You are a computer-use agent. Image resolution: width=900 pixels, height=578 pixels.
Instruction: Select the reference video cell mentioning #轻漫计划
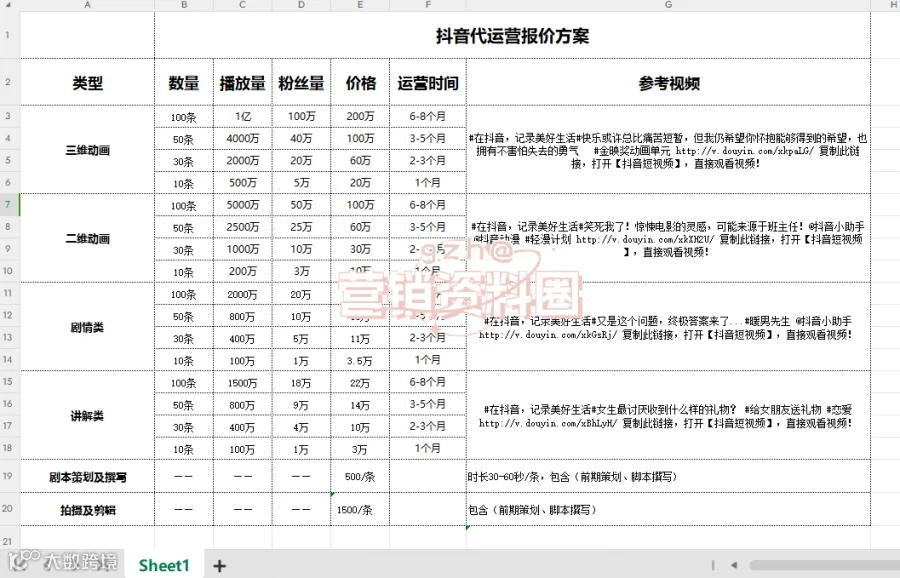click(x=668, y=238)
